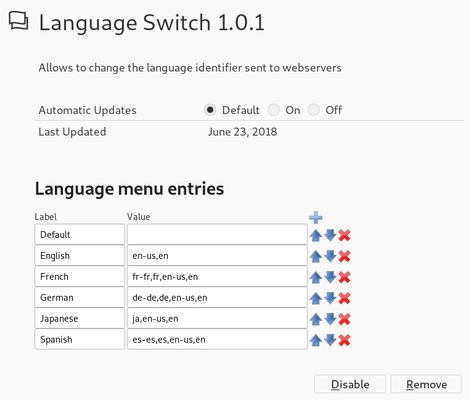The width and height of the screenshot is (469, 400).
Task: Delete the Spanish entry
Action: coord(344,340)
